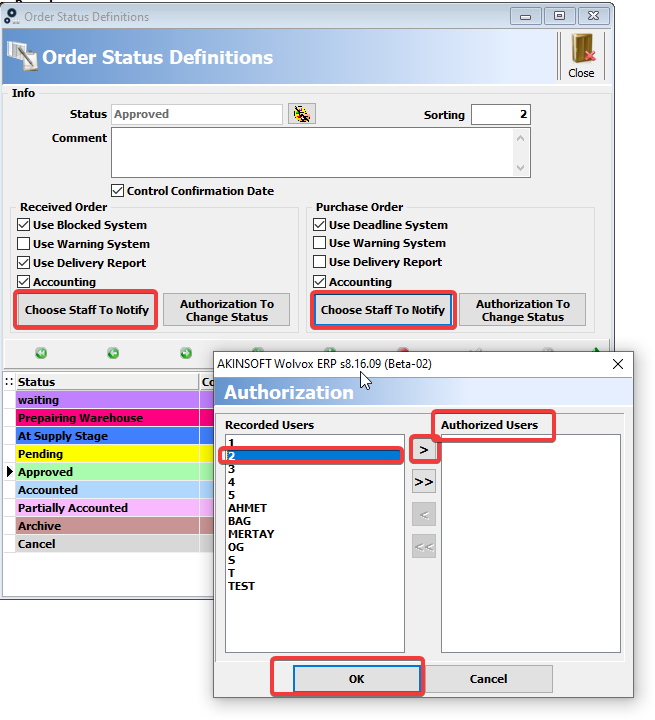Cancel the Authorization dialog
Viewport: 655px width, 720px height.
point(488,679)
